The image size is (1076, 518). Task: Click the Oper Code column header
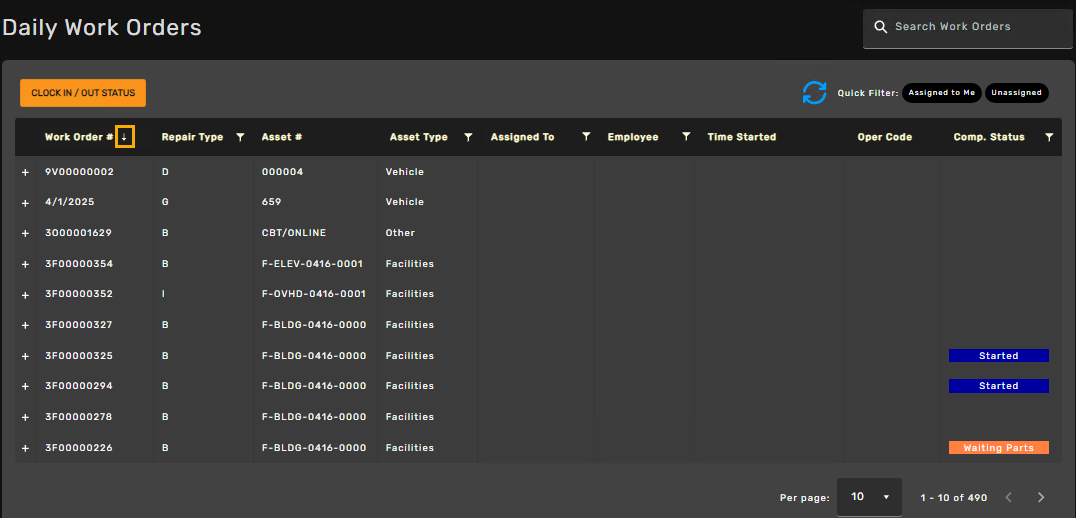pos(885,137)
